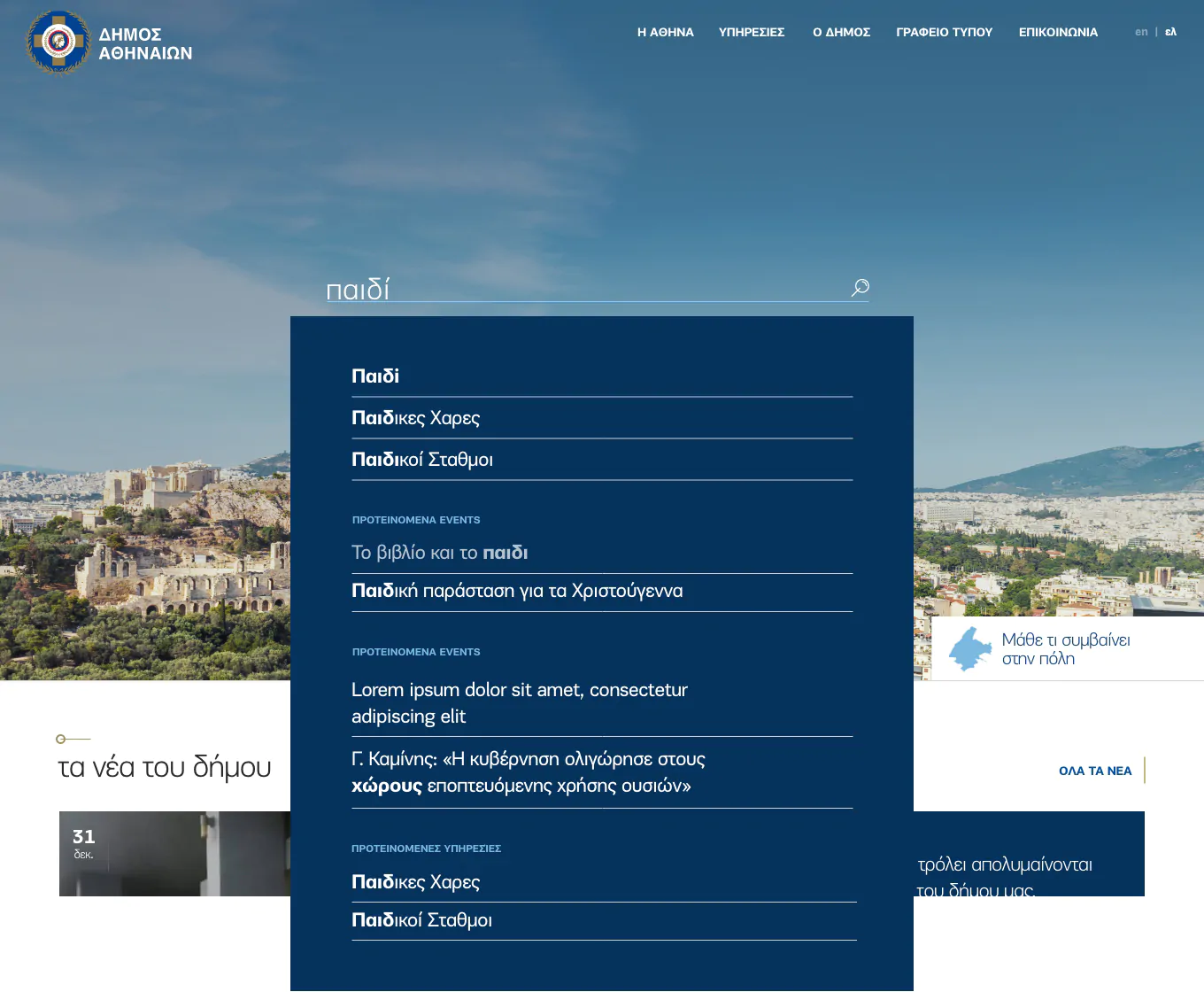Open the ΓΡΑΦΕΙΟ ΤΥΠΟΥ menu
Screen dimensions: 1204x992
pos(945,32)
